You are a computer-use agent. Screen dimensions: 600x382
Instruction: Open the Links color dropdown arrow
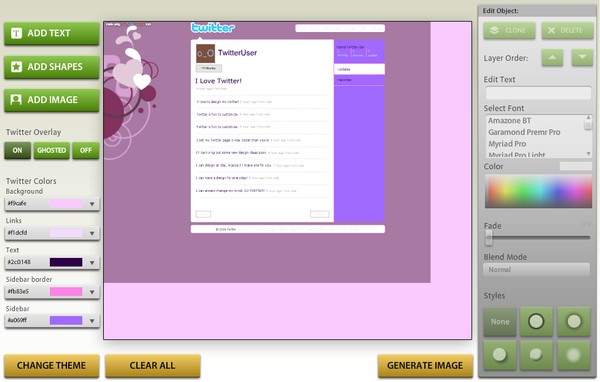[92, 233]
